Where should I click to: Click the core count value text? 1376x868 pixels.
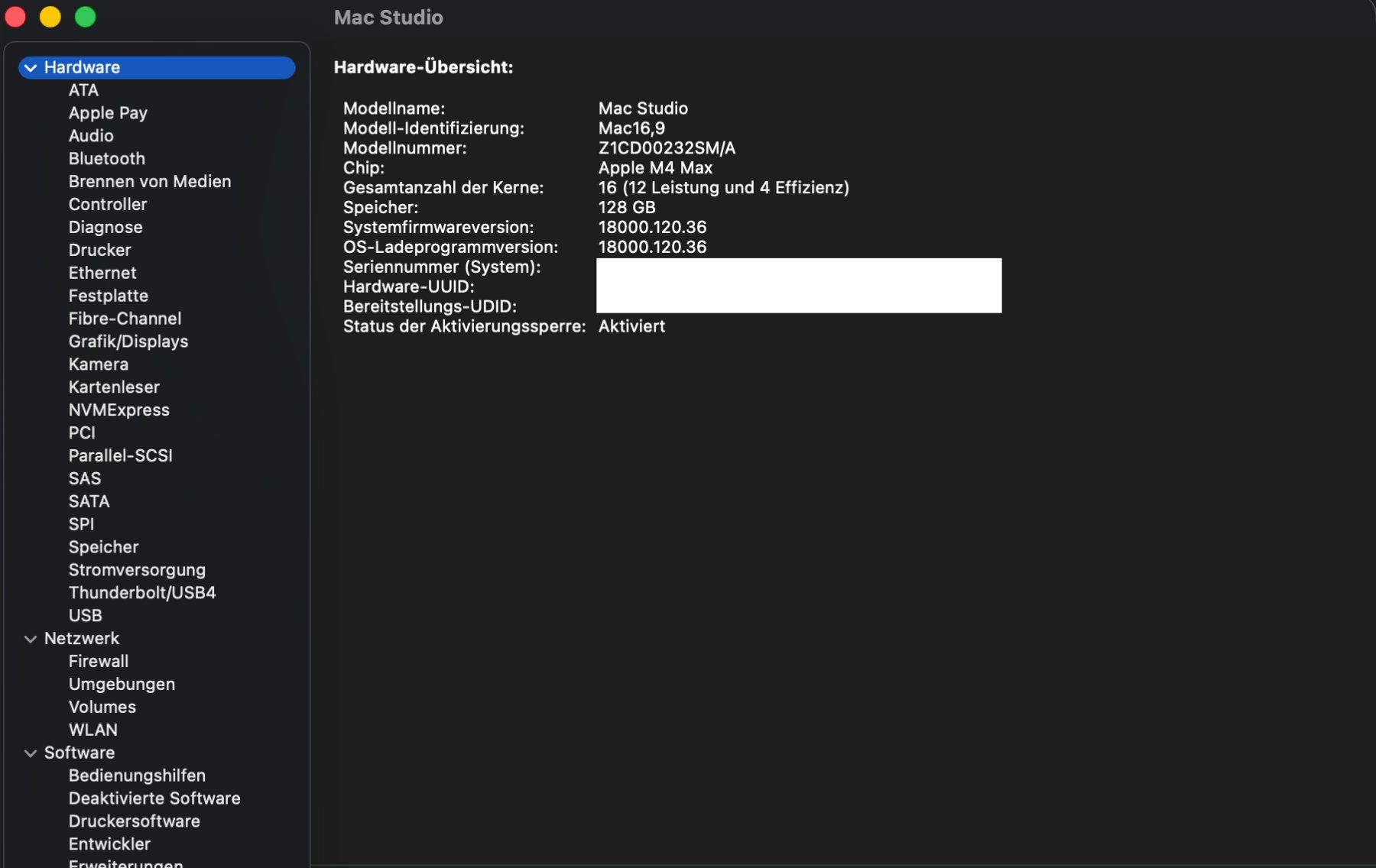point(723,188)
